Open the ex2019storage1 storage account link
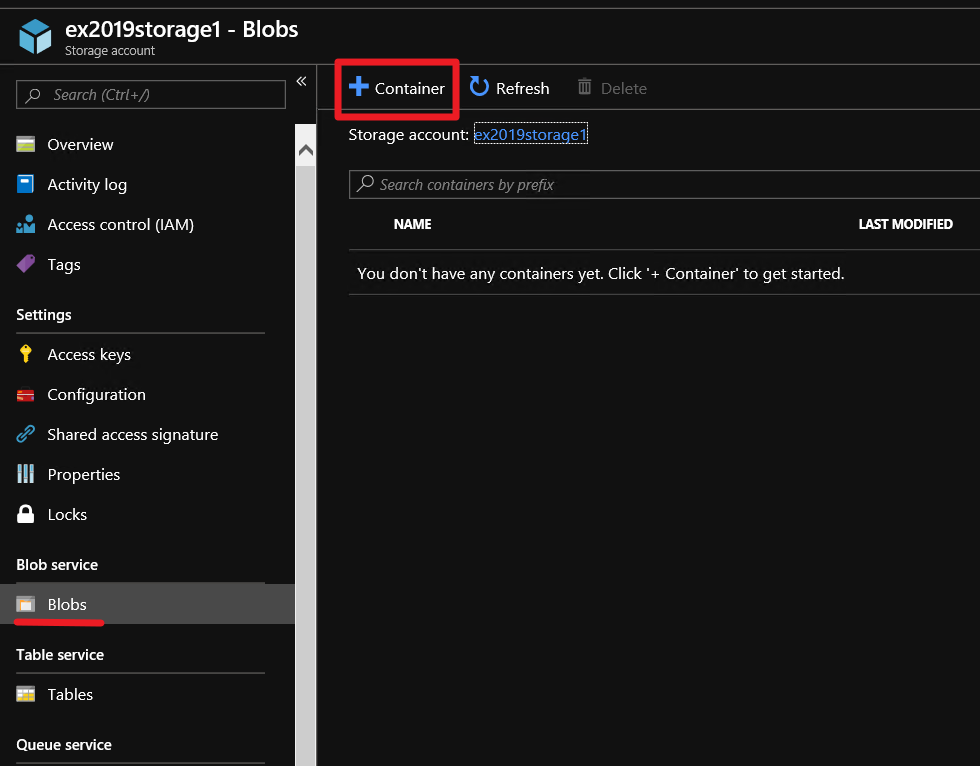Screen dimensions: 980x766 tap(531, 134)
